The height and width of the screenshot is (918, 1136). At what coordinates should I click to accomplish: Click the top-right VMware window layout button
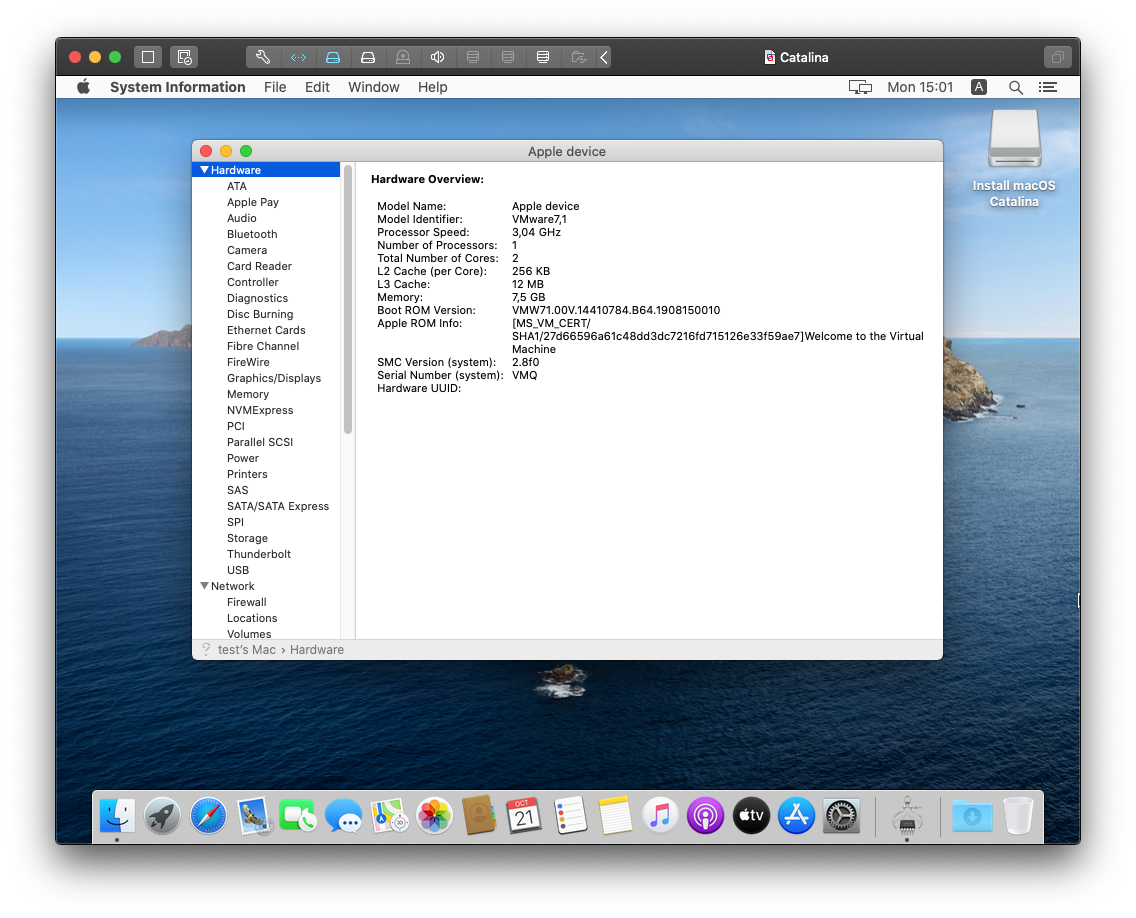coord(1058,57)
